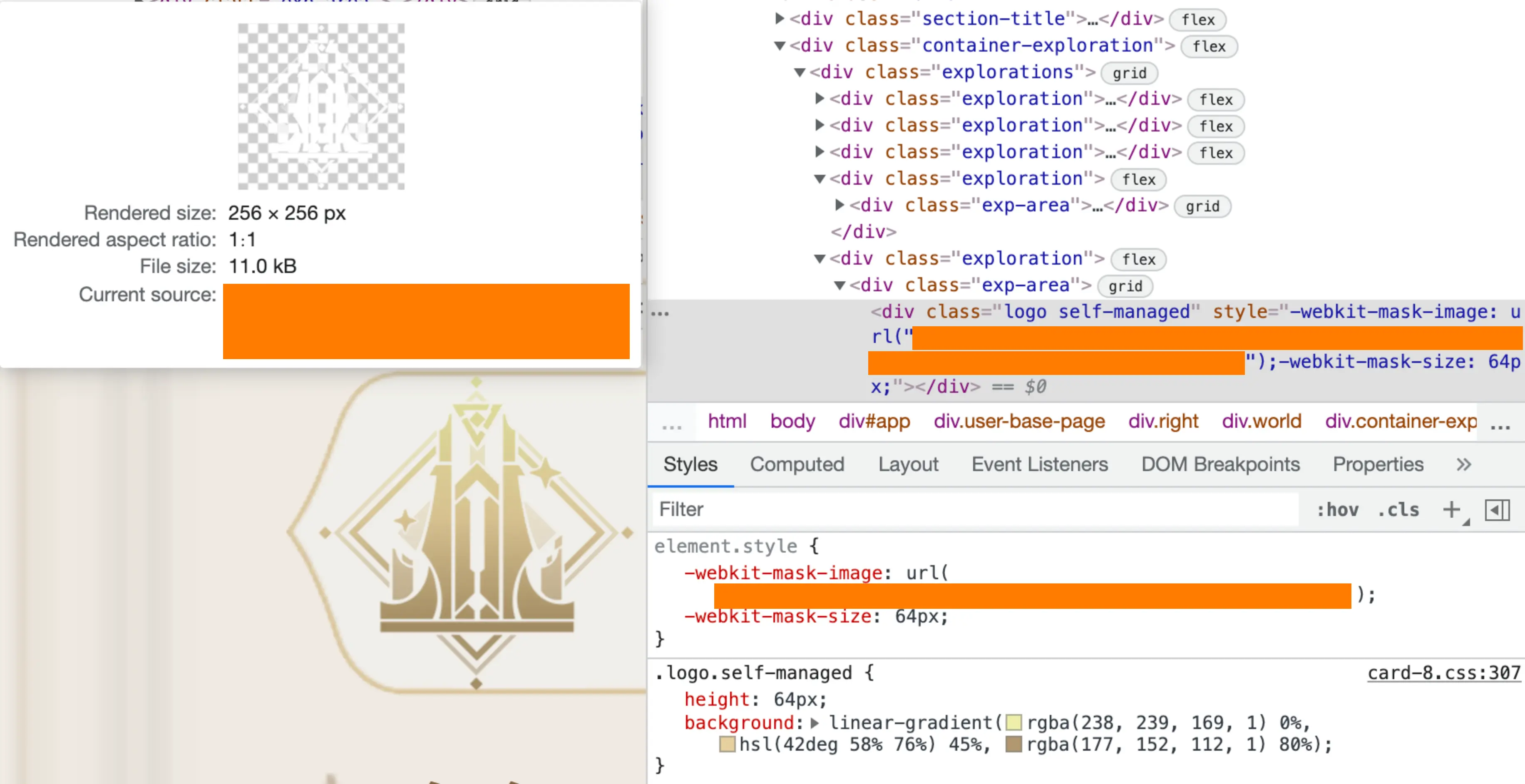1525x784 pixels.
Task: Expand the first exploration div node
Action: 820,98
